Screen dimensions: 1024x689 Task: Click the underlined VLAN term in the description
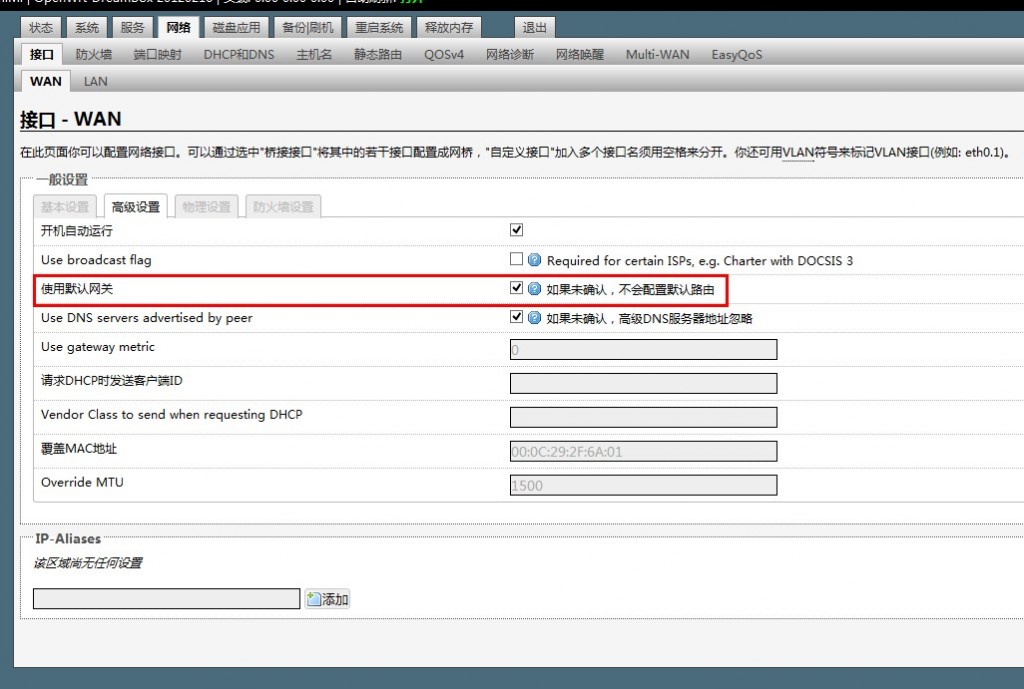(x=798, y=152)
